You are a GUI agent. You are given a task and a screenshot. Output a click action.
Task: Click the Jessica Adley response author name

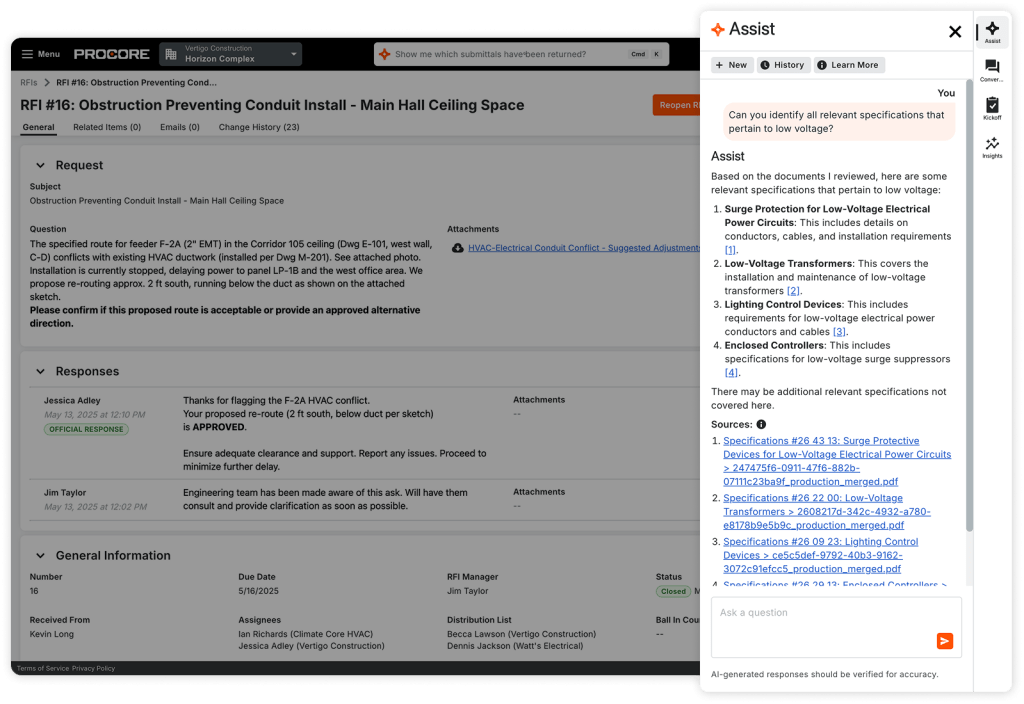pos(72,401)
